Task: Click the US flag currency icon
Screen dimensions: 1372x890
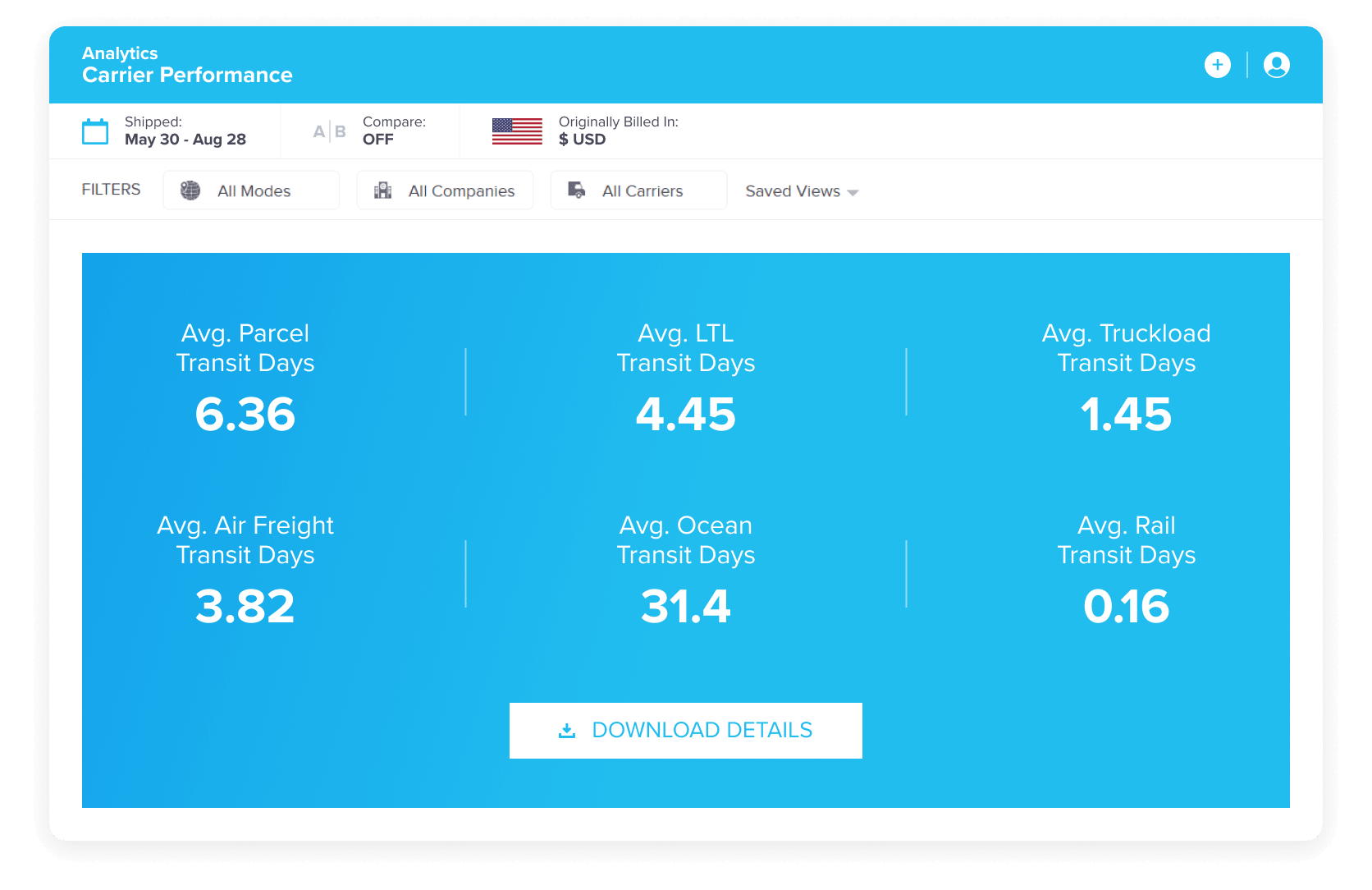Action: click(517, 131)
